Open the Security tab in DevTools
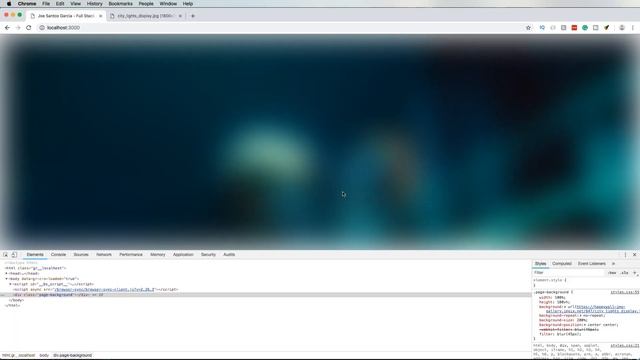 [x=208, y=254]
